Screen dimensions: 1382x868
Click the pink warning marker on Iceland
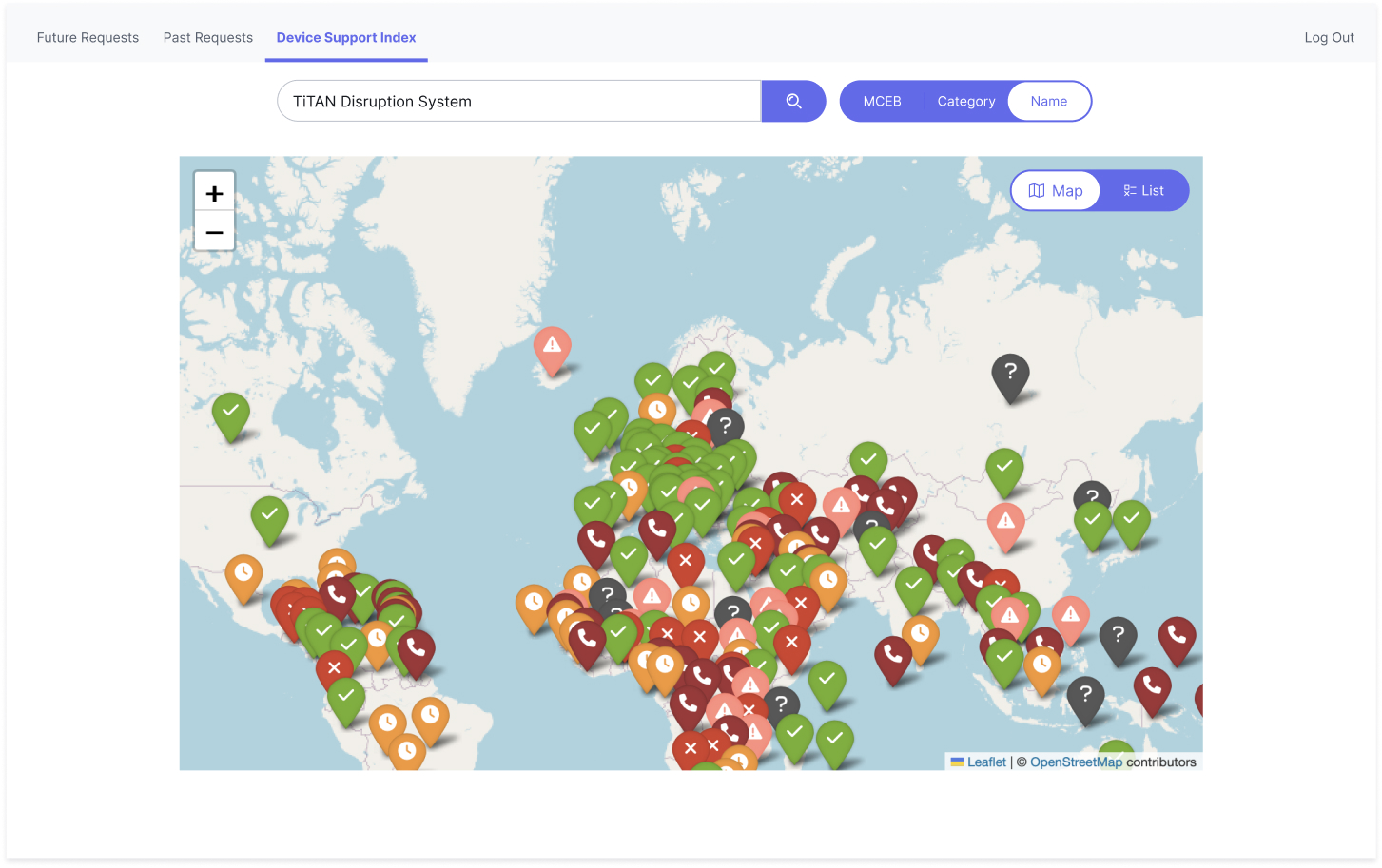[x=552, y=347]
